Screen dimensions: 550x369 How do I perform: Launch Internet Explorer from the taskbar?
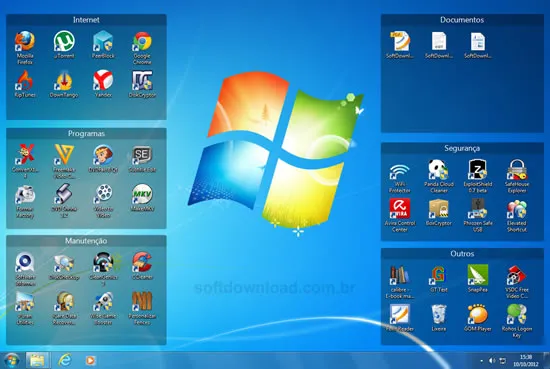click(65, 360)
